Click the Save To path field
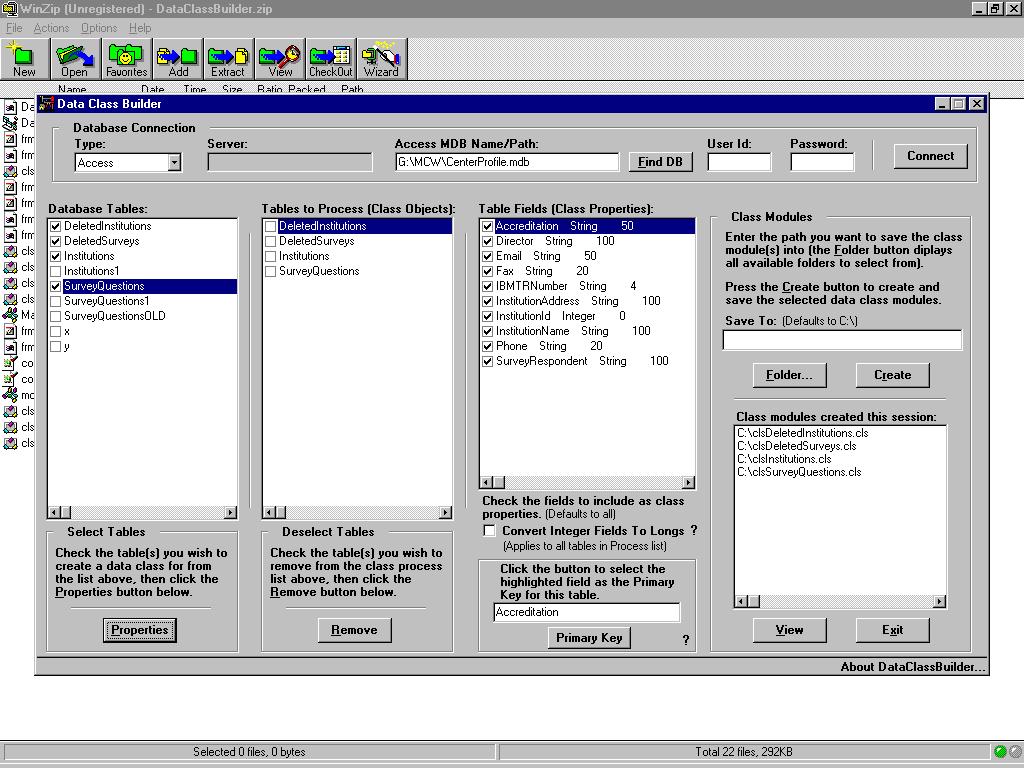Screen dimensions: 1024x768 point(842,340)
